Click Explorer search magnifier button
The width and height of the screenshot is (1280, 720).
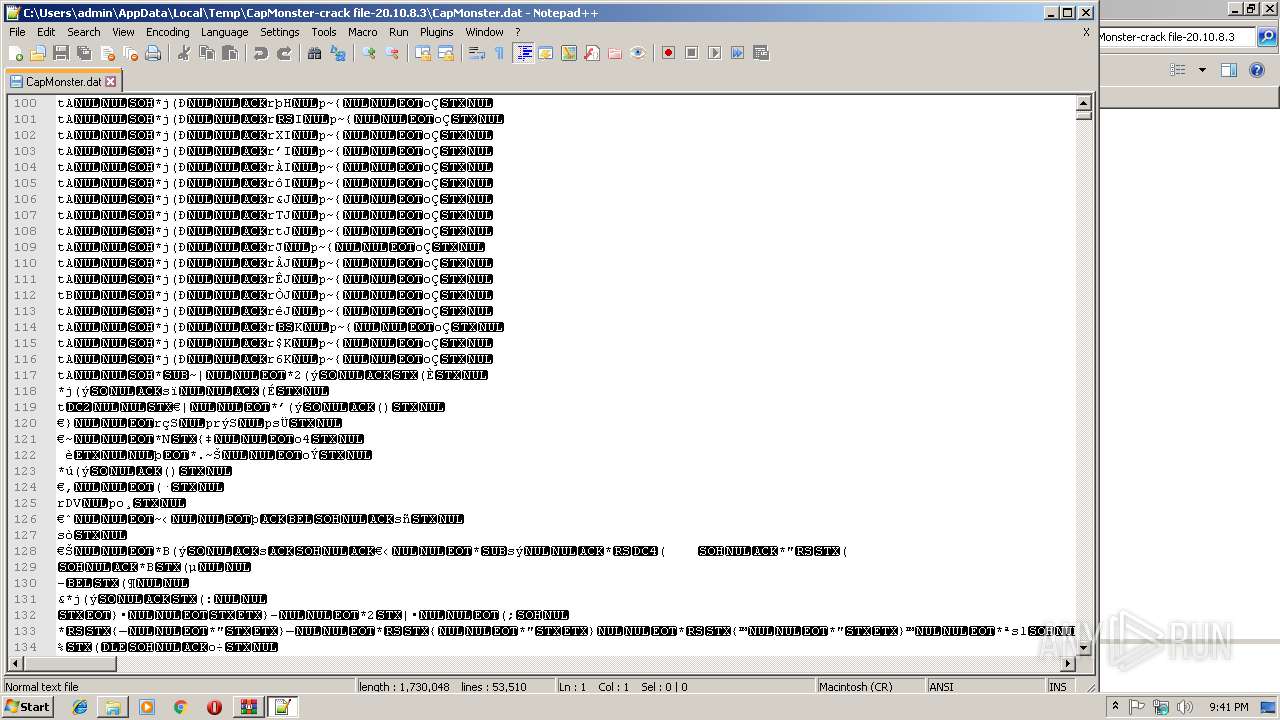point(1267,37)
